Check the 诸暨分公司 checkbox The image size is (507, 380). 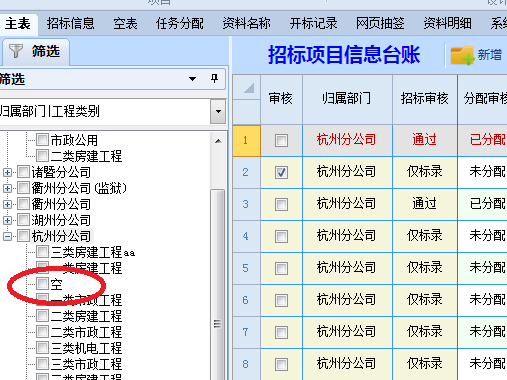pyautogui.click(x=24, y=172)
